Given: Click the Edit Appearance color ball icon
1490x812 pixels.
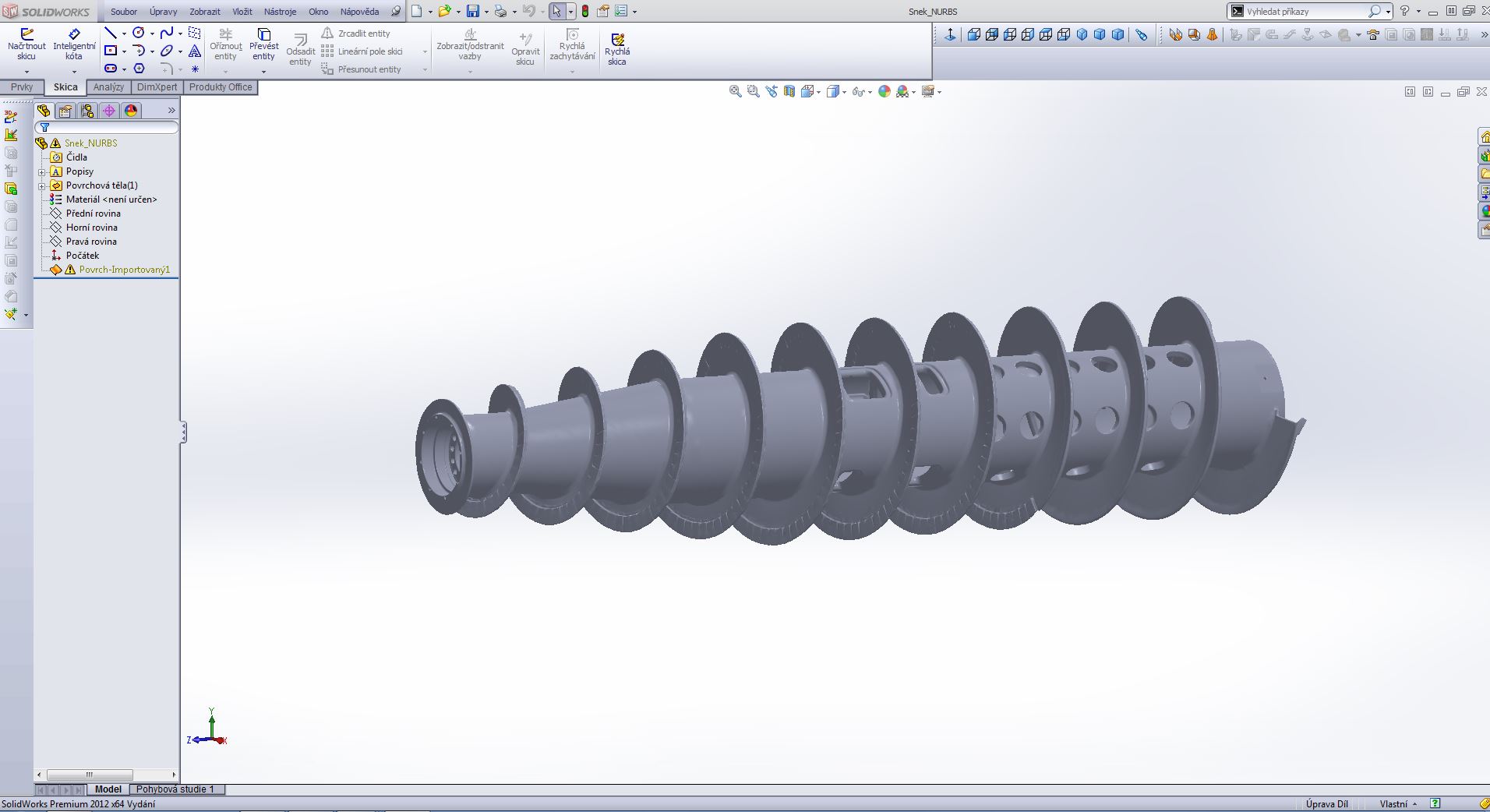Looking at the screenshot, I should 884,92.
